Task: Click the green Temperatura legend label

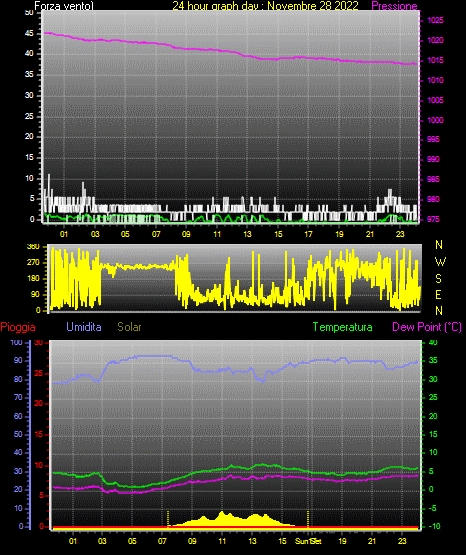Action: (x=342, y=327)
